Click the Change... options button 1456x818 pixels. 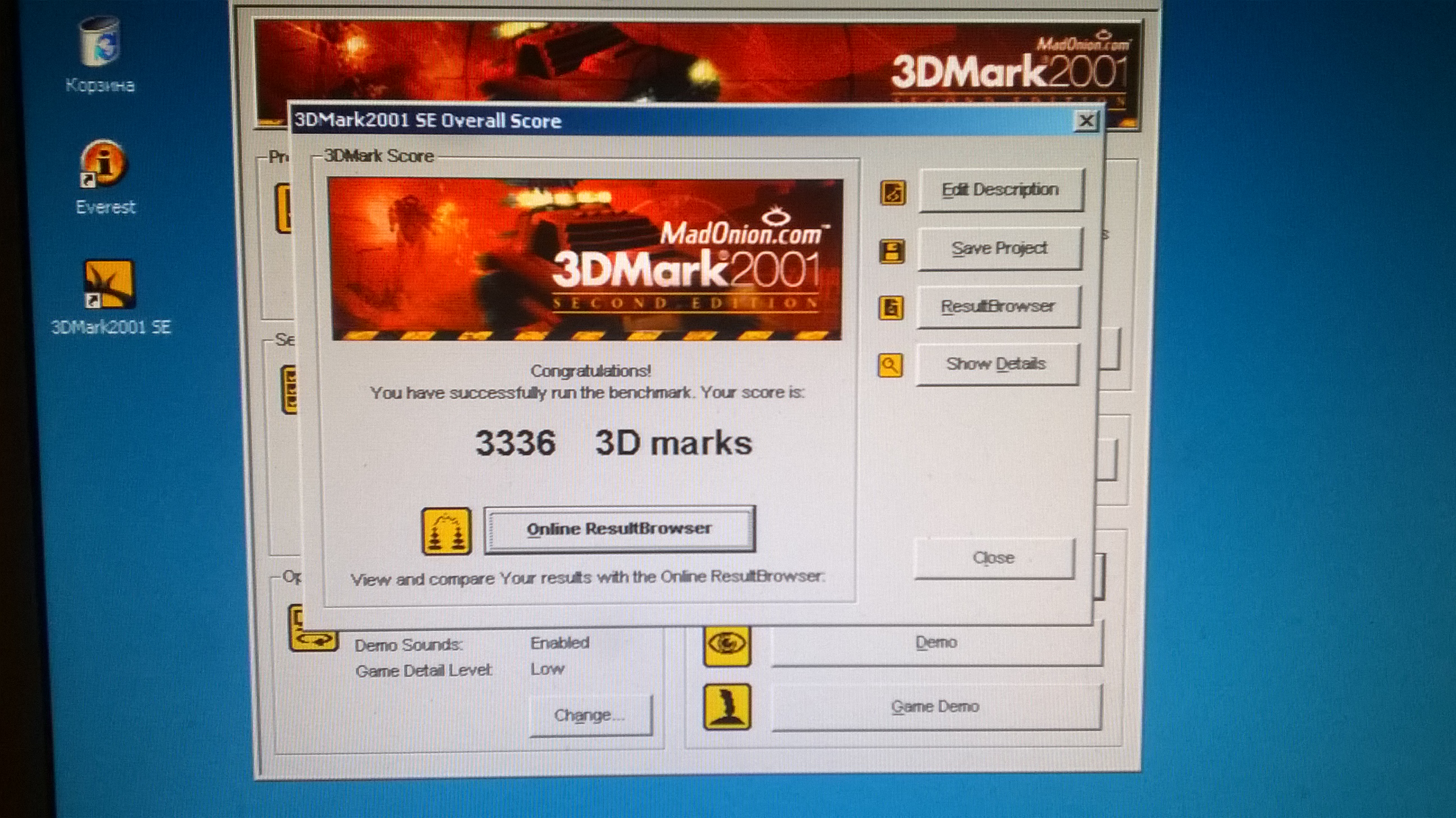[x=590, y=716]
